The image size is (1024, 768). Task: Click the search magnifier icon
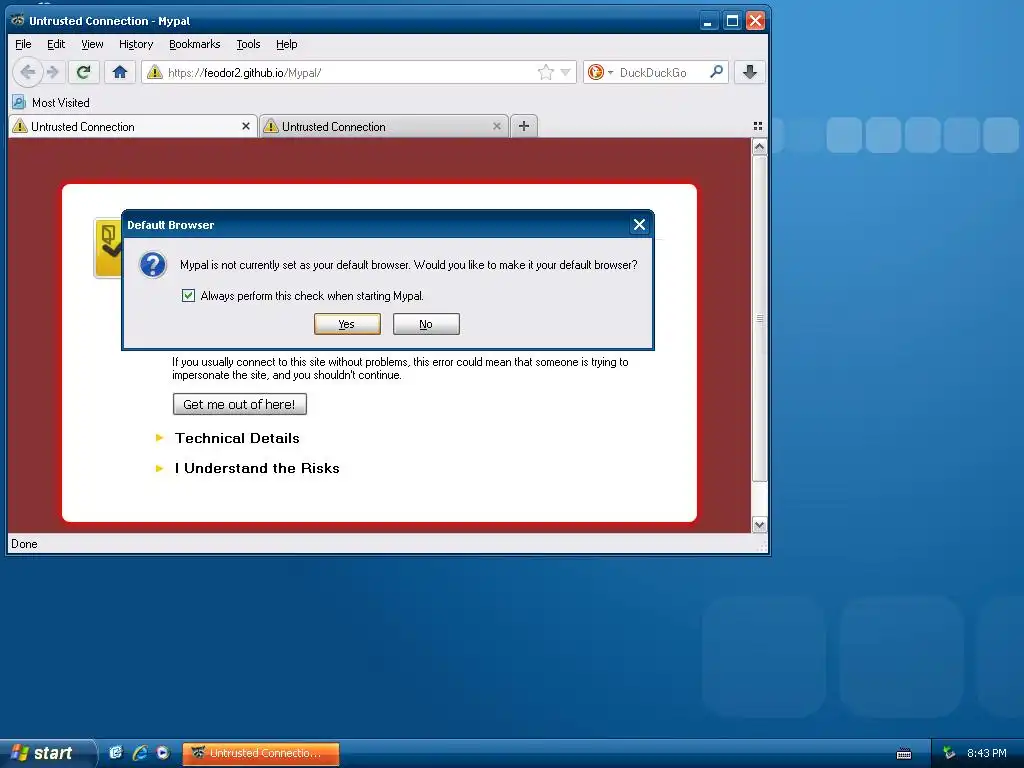click(716, 72)
